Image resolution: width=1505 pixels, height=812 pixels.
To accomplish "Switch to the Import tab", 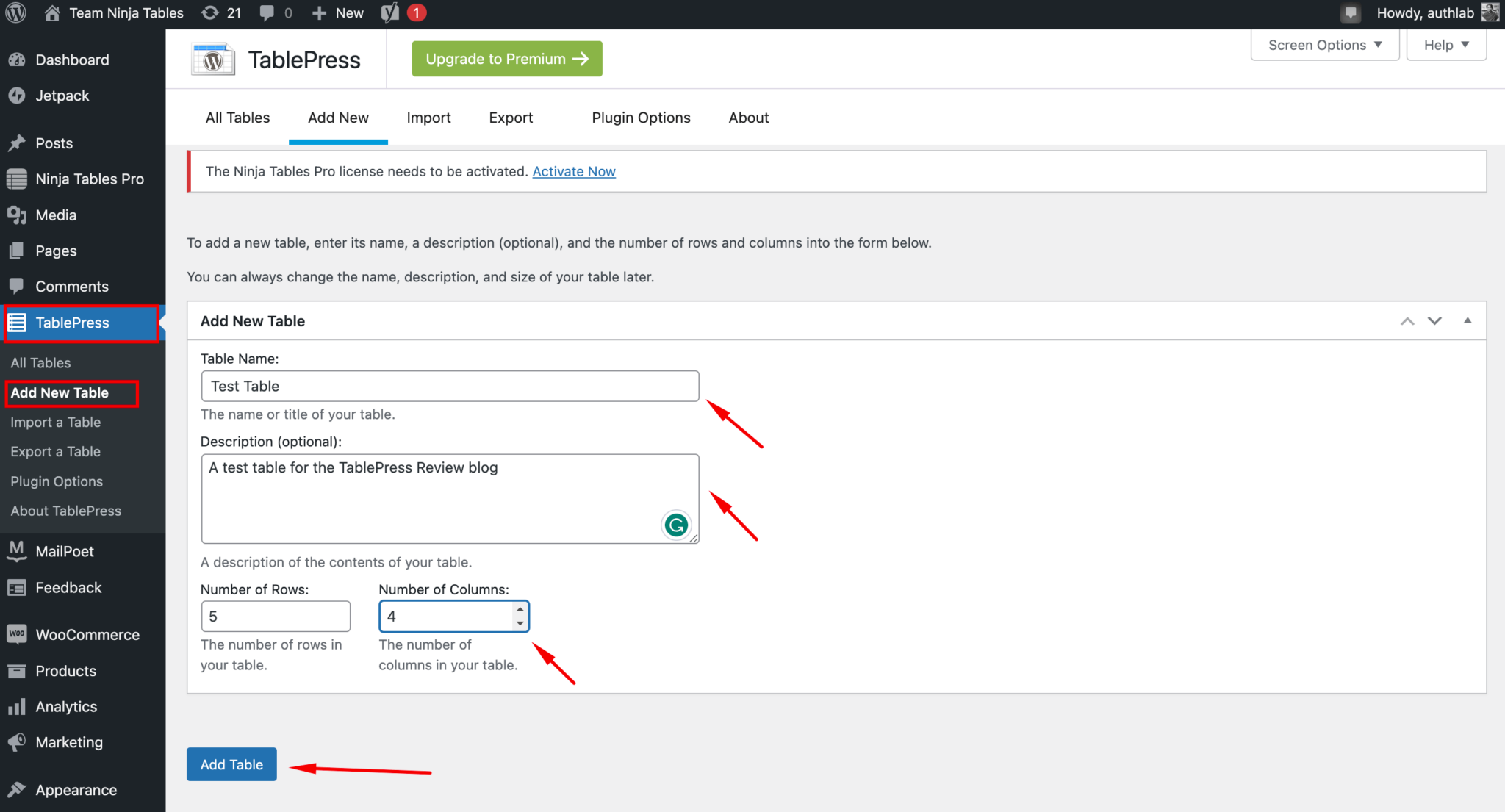I will tap(428, 118).
